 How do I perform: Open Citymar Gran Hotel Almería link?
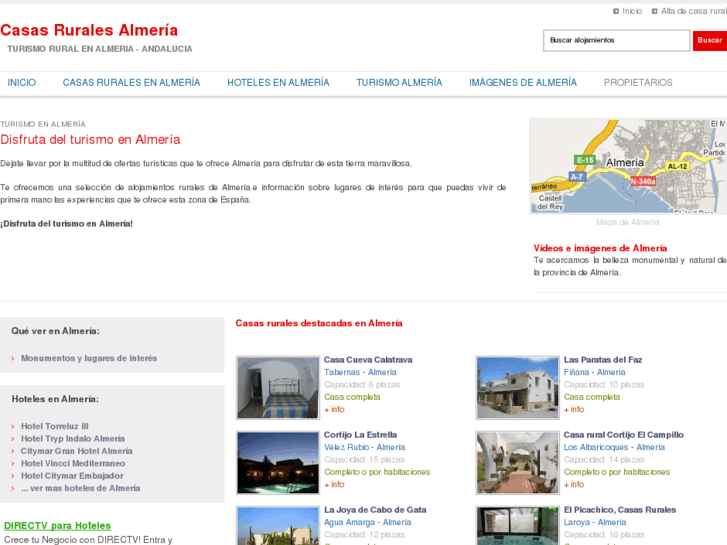[77, 451]
